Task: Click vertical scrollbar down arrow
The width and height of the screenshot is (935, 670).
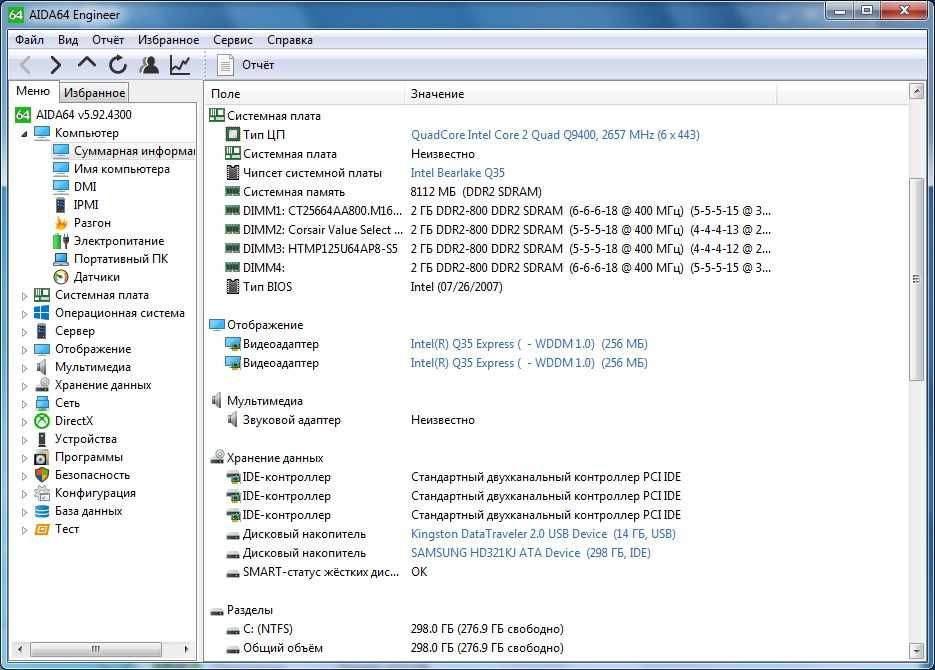Action: pos(917,650)
